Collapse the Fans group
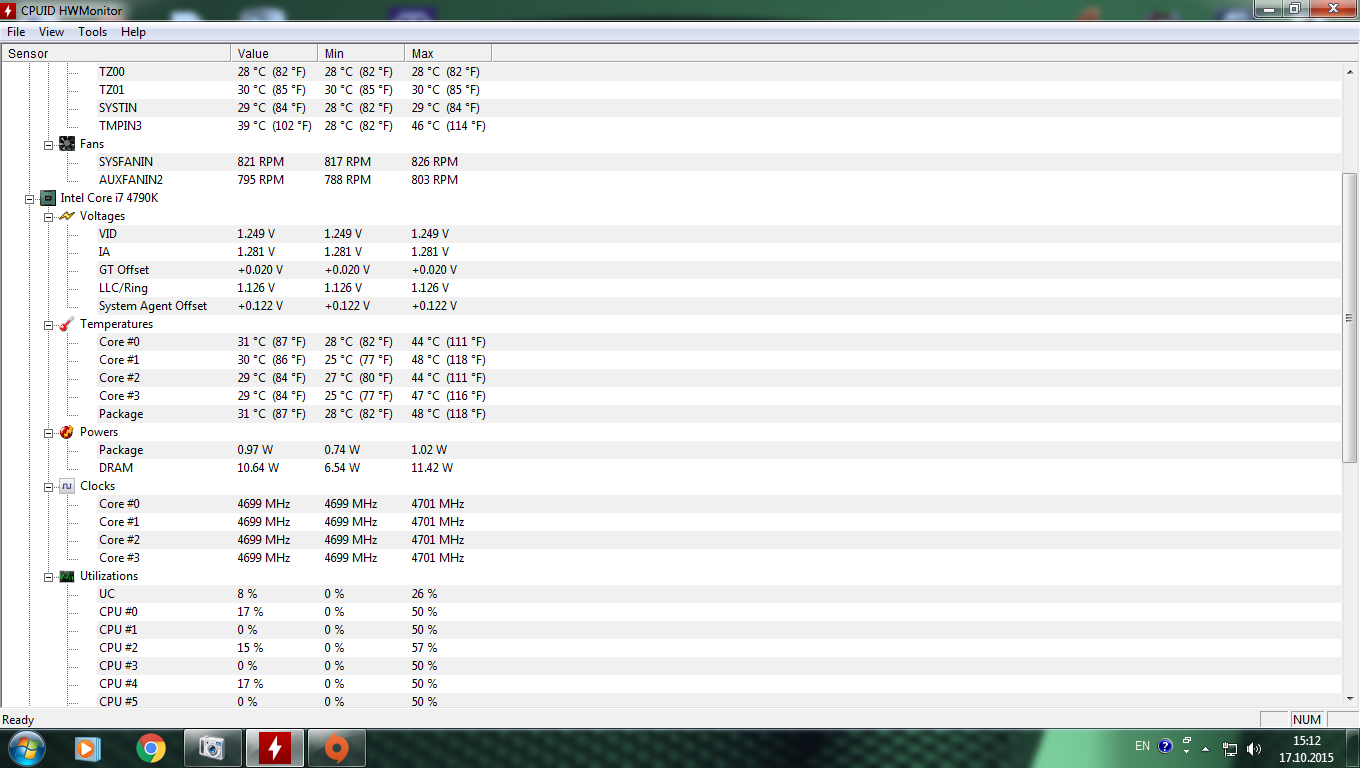This screenshot has height=768, width=1360. 48,144
